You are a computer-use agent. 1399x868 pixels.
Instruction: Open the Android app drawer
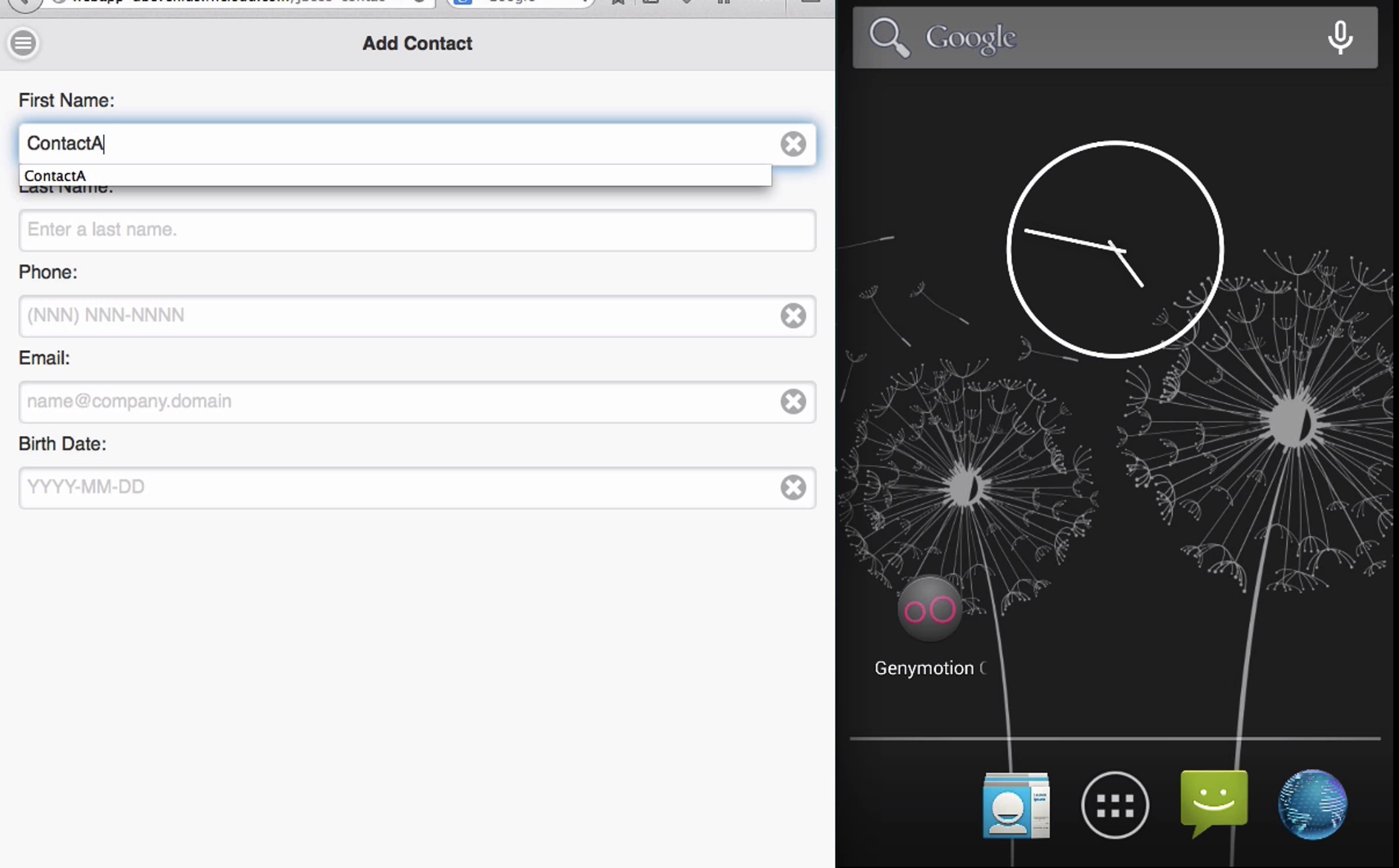tap(1115, 806)
